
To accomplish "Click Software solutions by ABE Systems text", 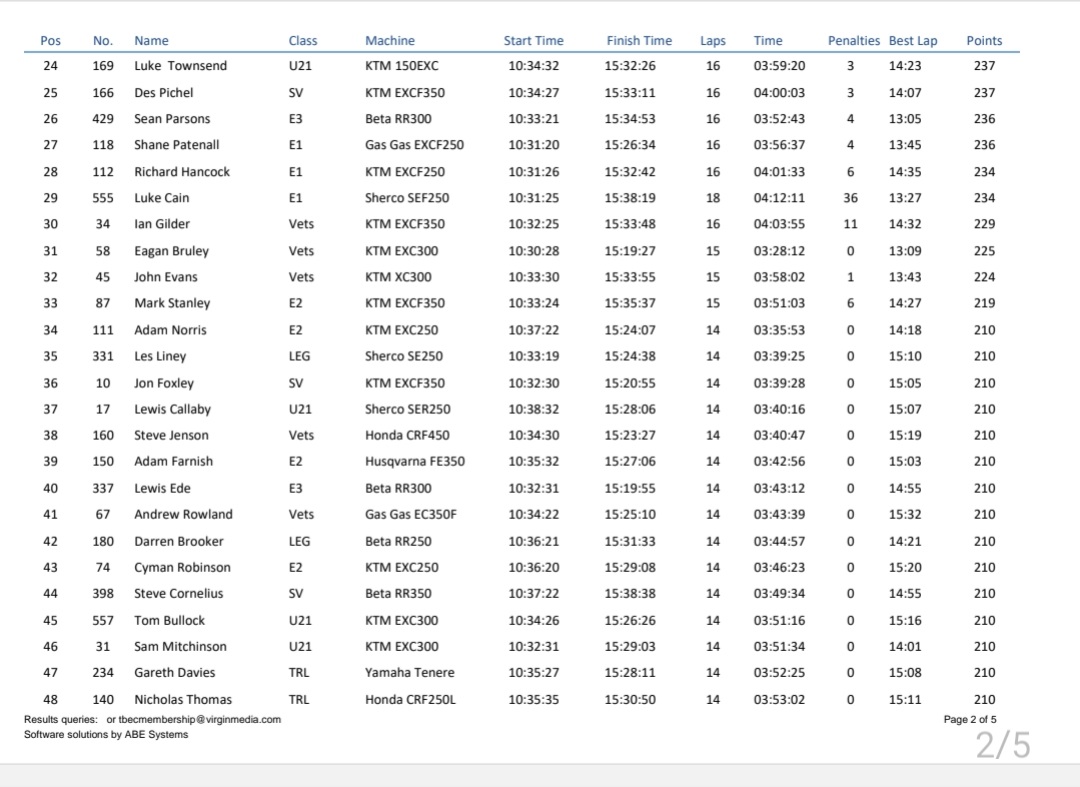I will pyautogui.click(x=106, y=735).
